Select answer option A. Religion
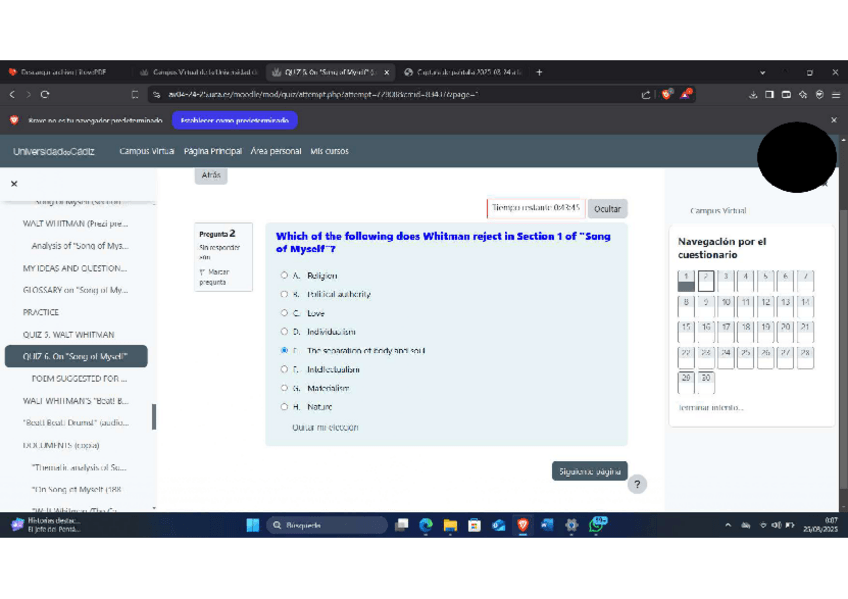848x599 pixels. coord(284,275)
